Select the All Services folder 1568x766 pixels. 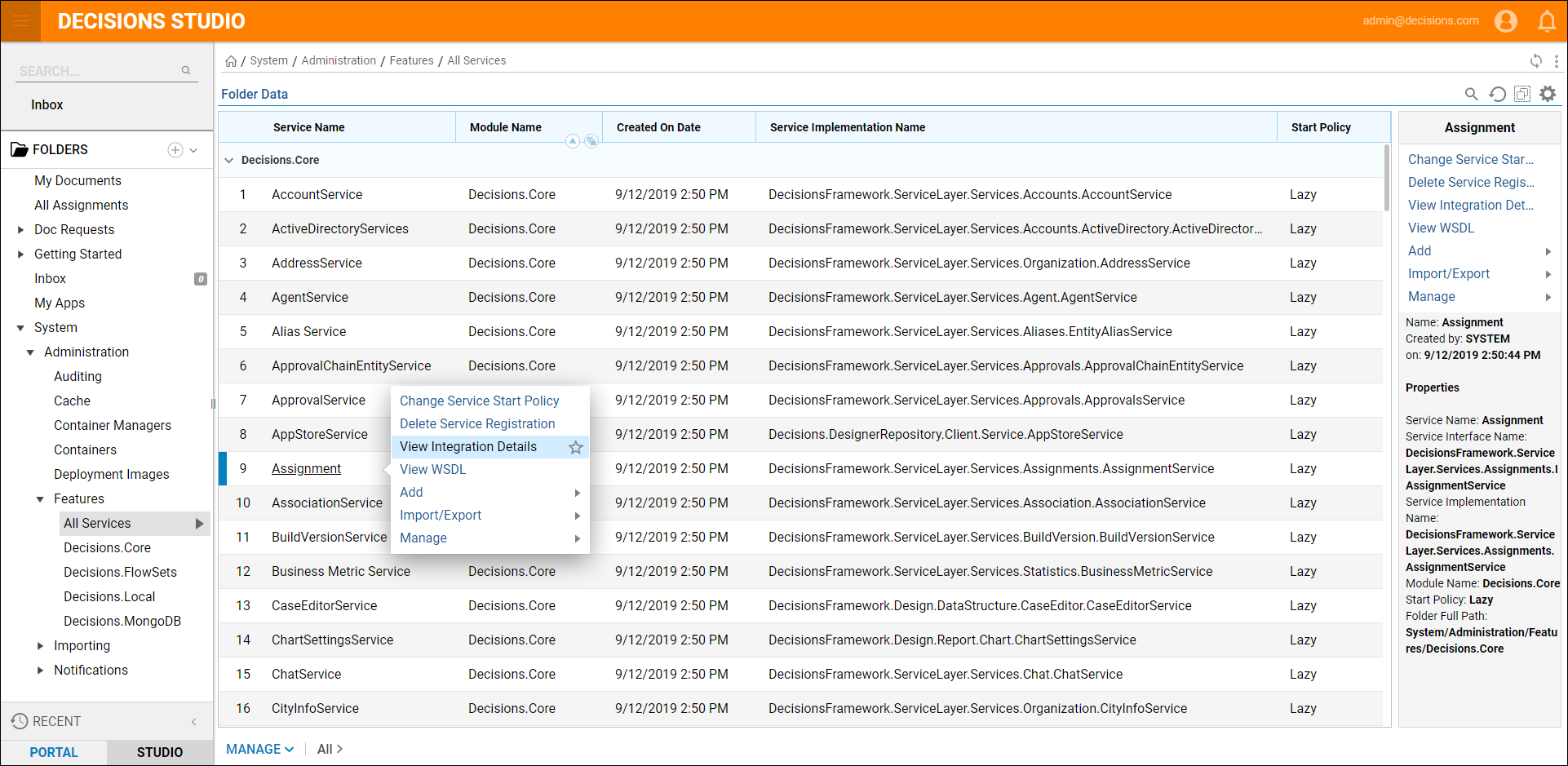pyautogui.click(x=135, y=524)
